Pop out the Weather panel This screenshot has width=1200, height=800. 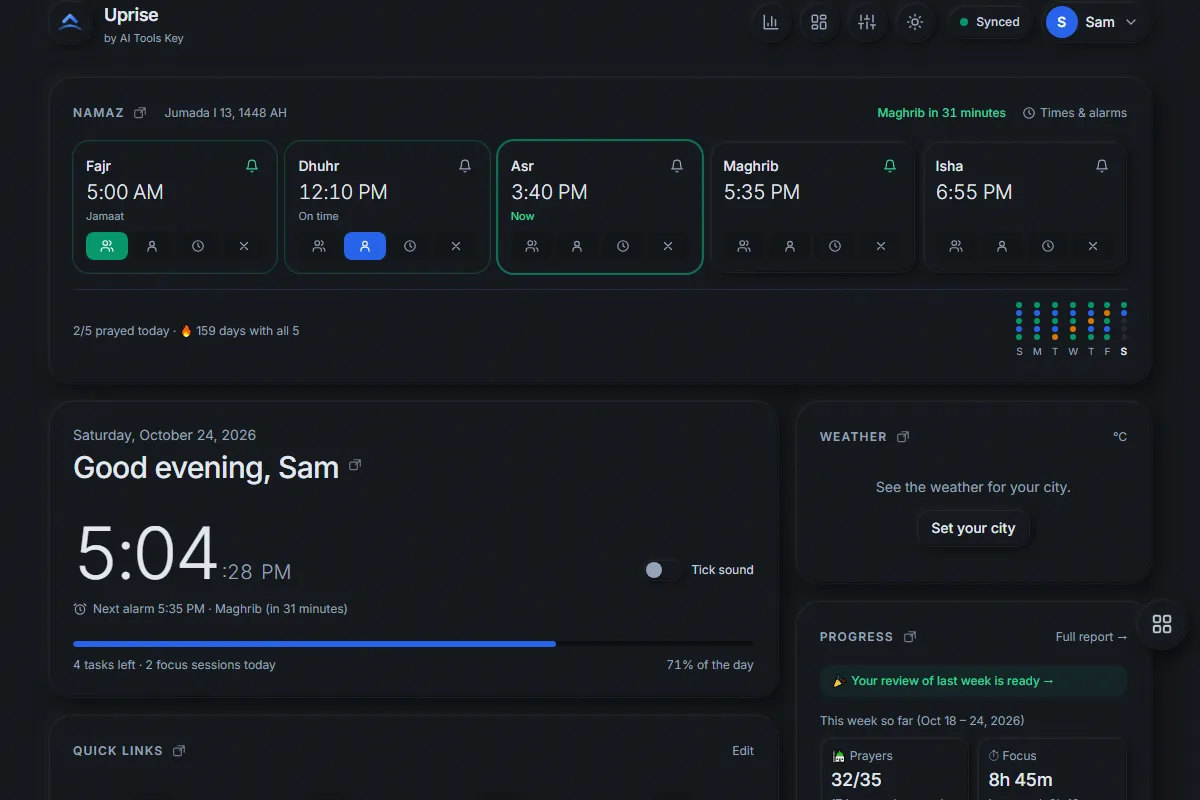(903, 437)
